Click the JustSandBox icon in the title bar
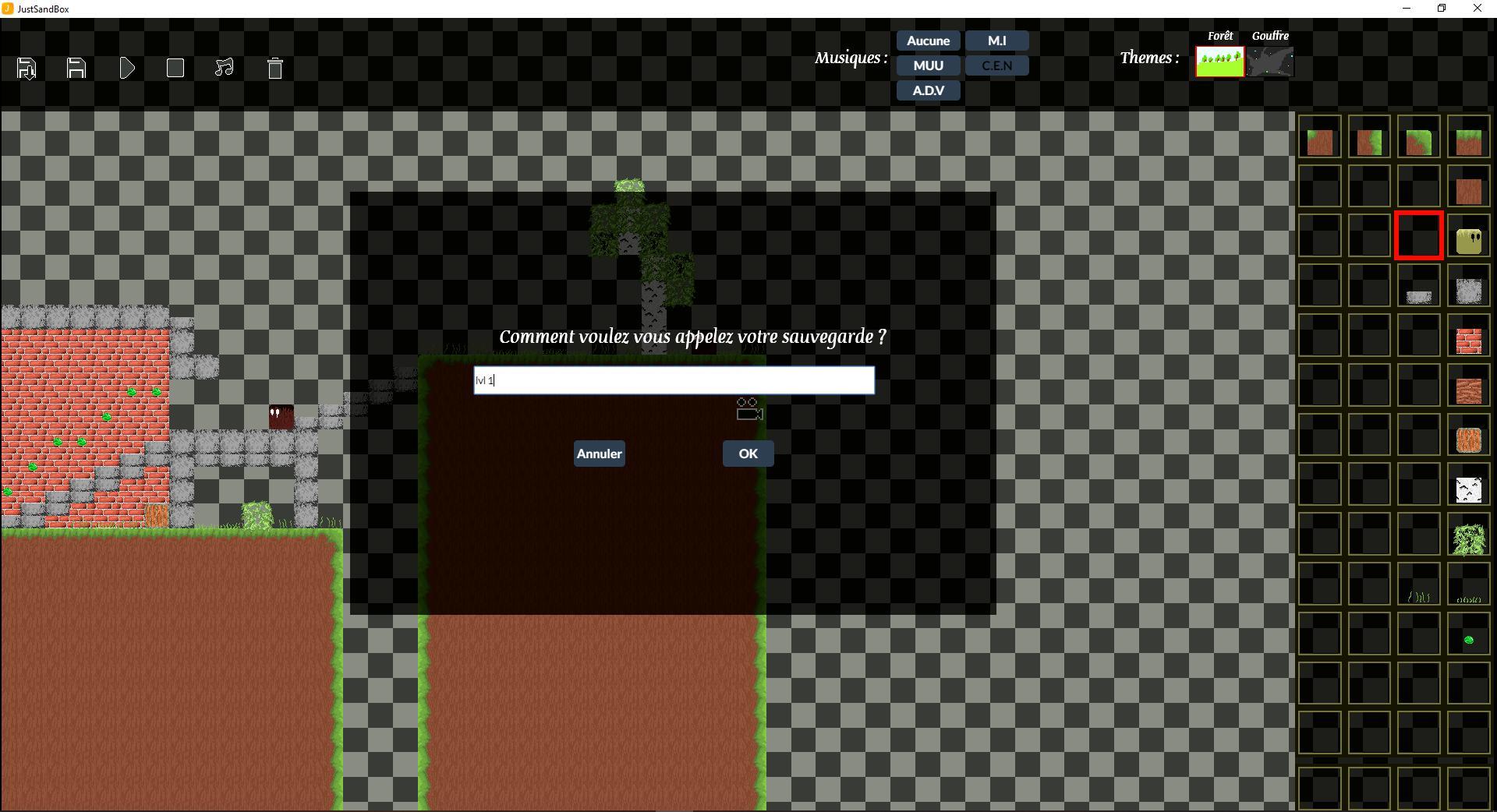 pos(9,9)
